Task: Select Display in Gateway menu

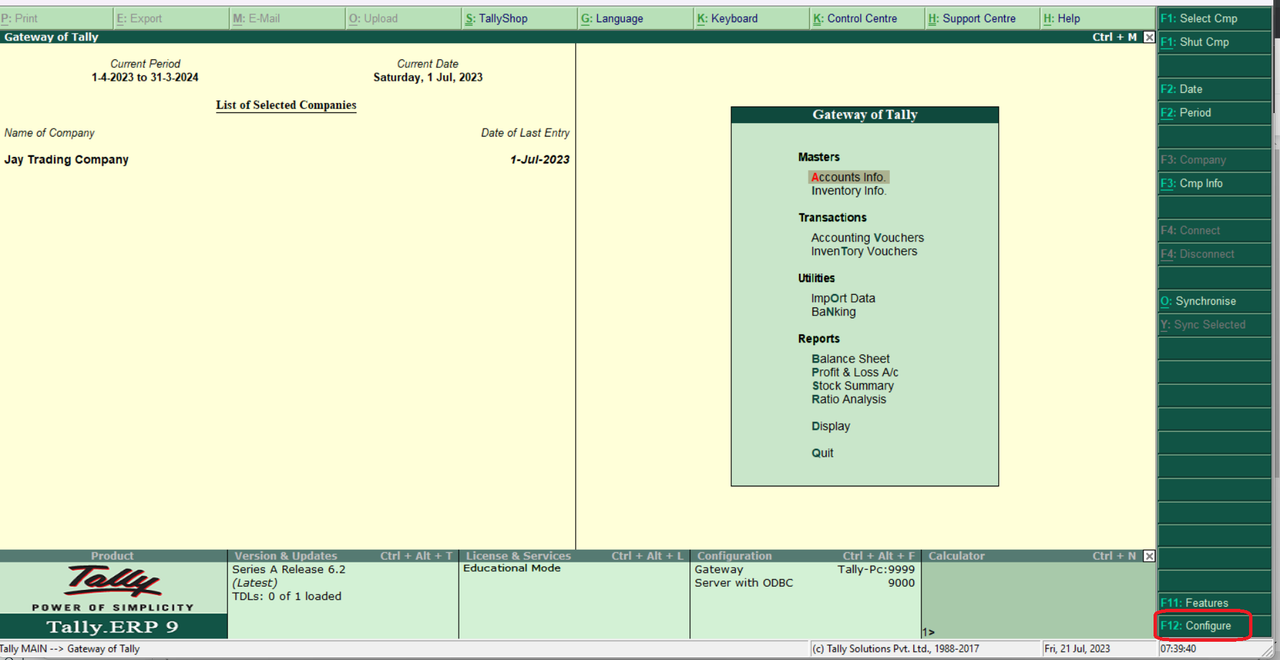Action: tap(830, 426)
